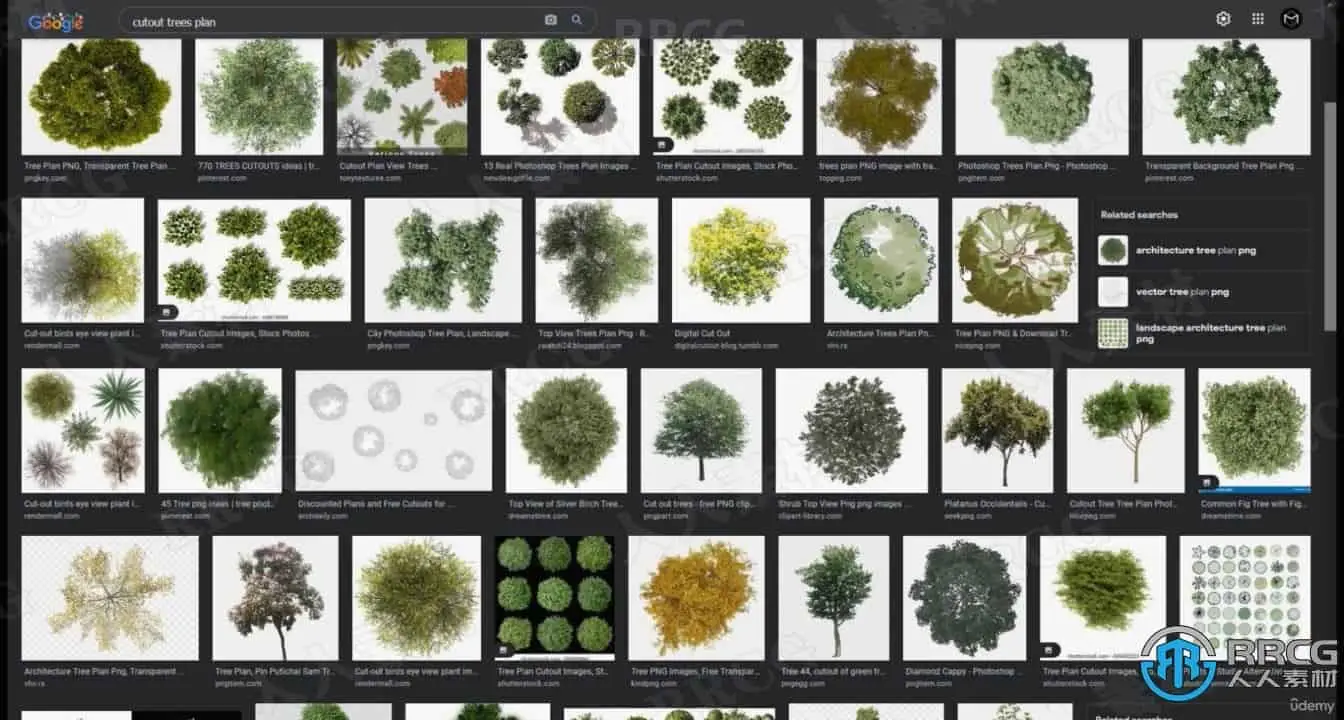This screenshot has height=720, width=1344.
Task: Click the 'Common Fig Tree with Fig...' caption
Action: 1254,504
